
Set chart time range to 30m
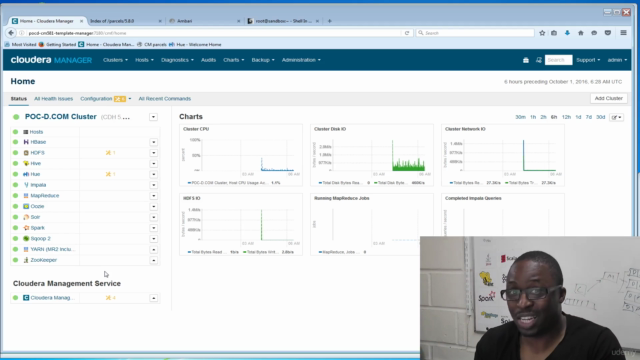(520, 117)
